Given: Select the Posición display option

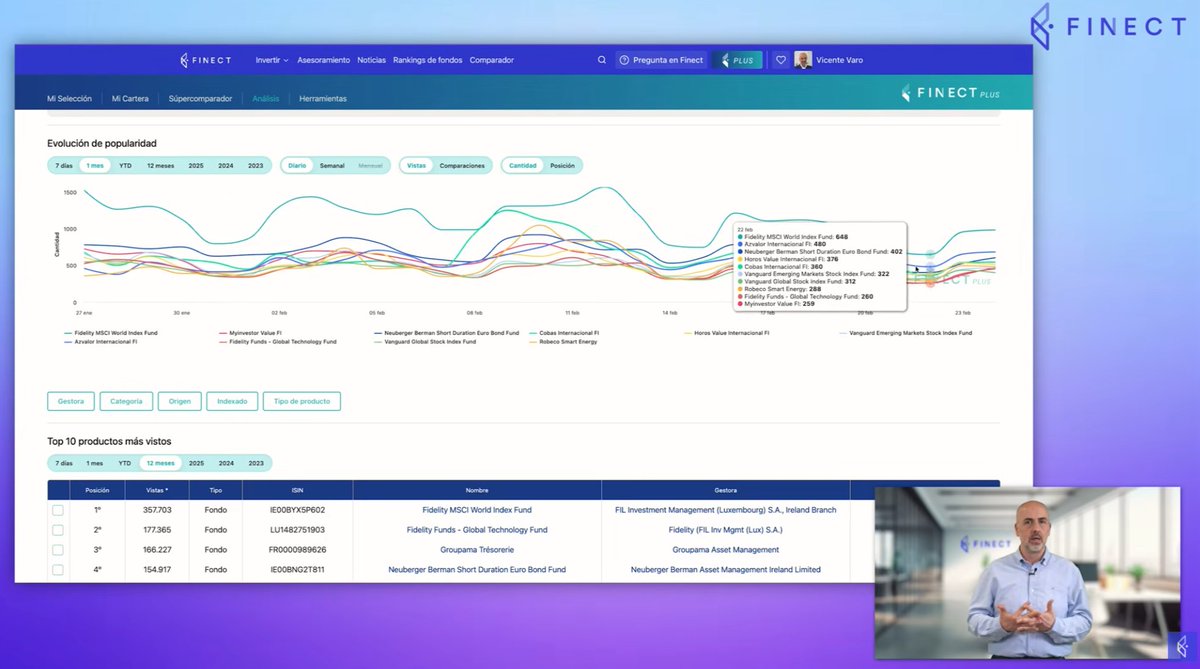Looking at the screenshot, I should pyautogui.click(x=563, y=166).
